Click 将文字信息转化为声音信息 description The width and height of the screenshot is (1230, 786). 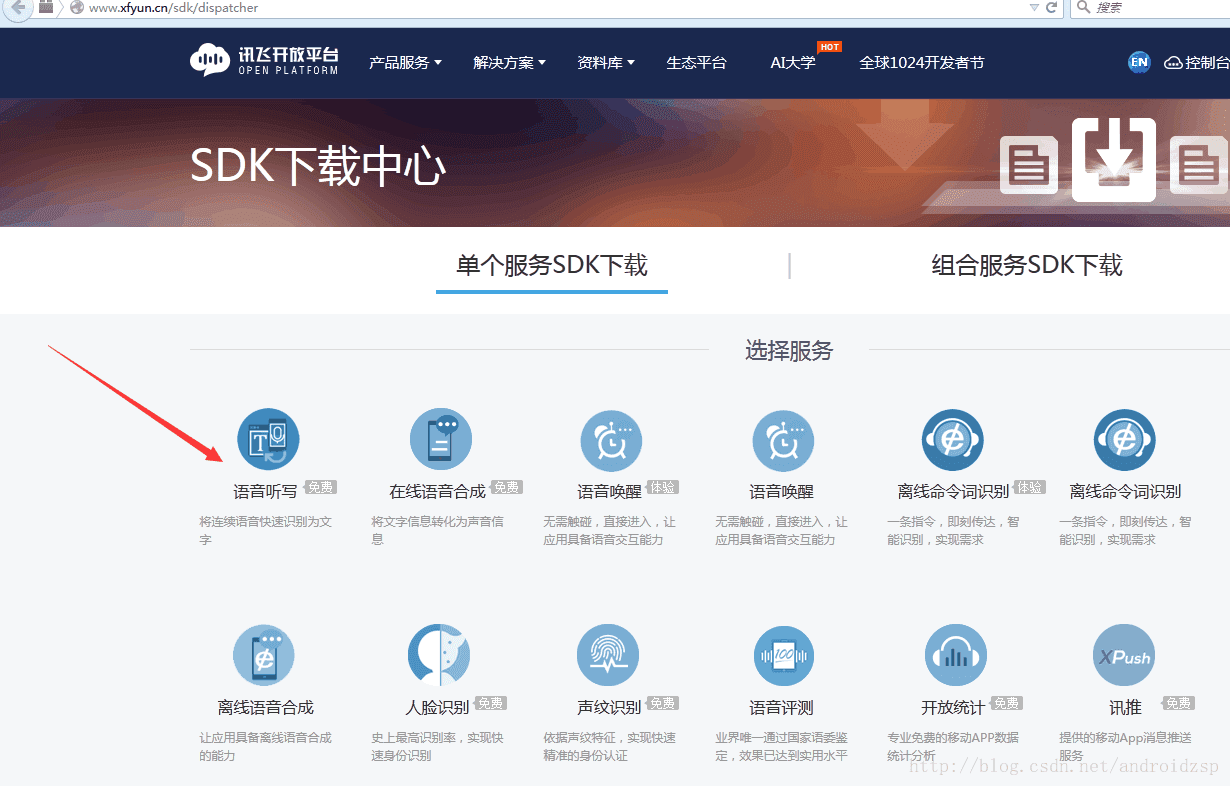[x=438, y=530]
